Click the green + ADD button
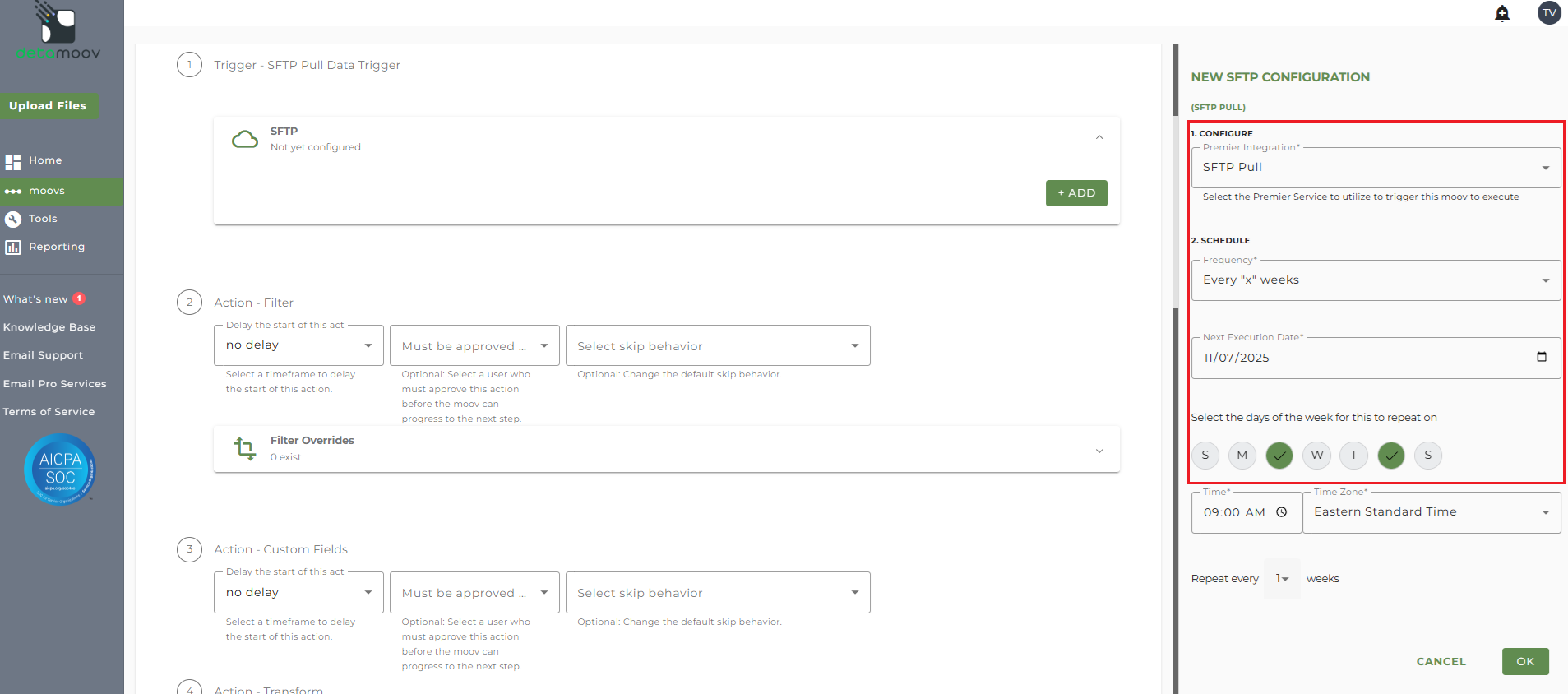Image resolution: width=1568 pixels, height=694 pixels. (1075, 193)
